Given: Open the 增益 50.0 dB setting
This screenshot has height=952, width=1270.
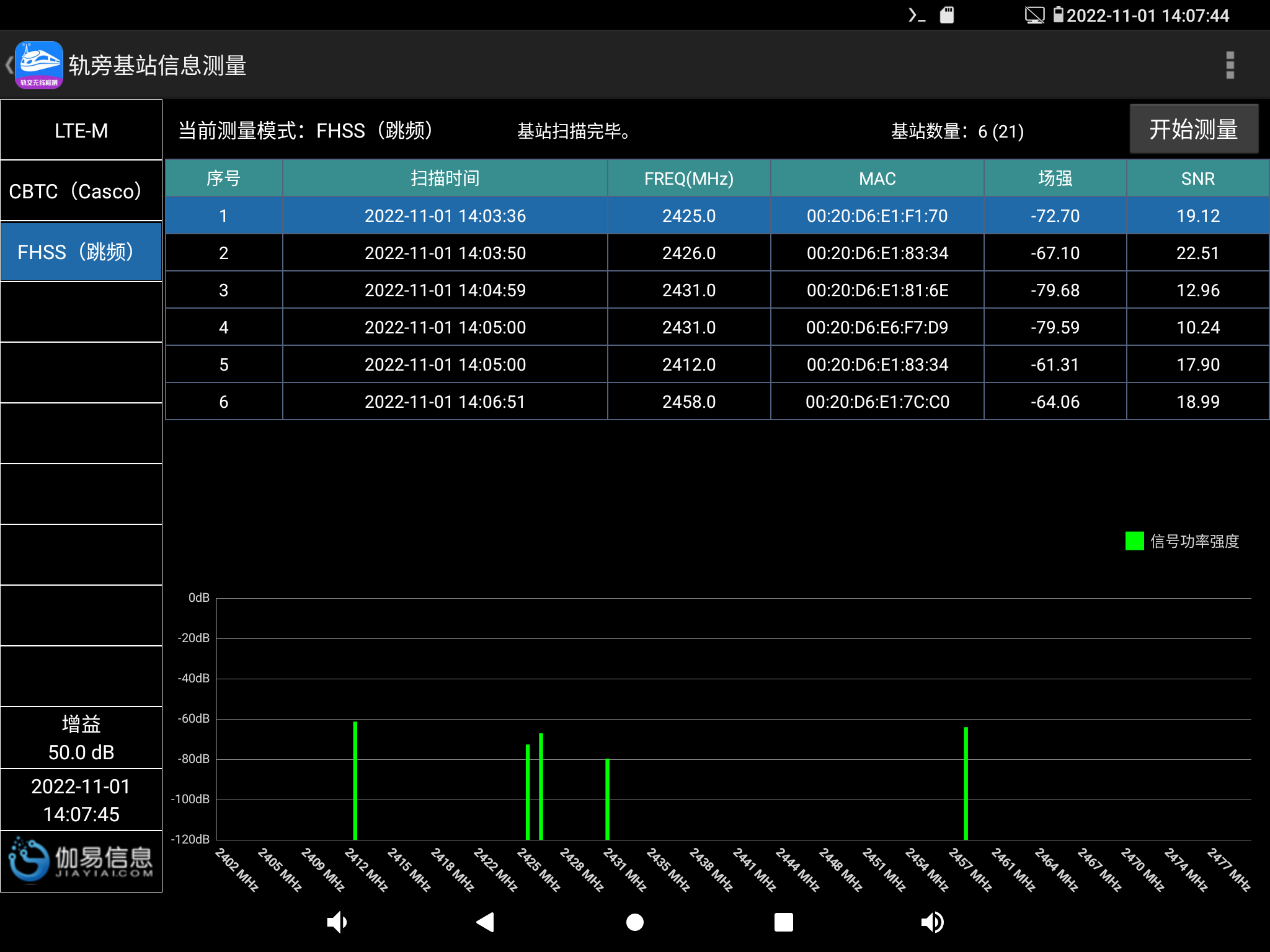Looking at the screenshot, I should click(x=81, y=738).
